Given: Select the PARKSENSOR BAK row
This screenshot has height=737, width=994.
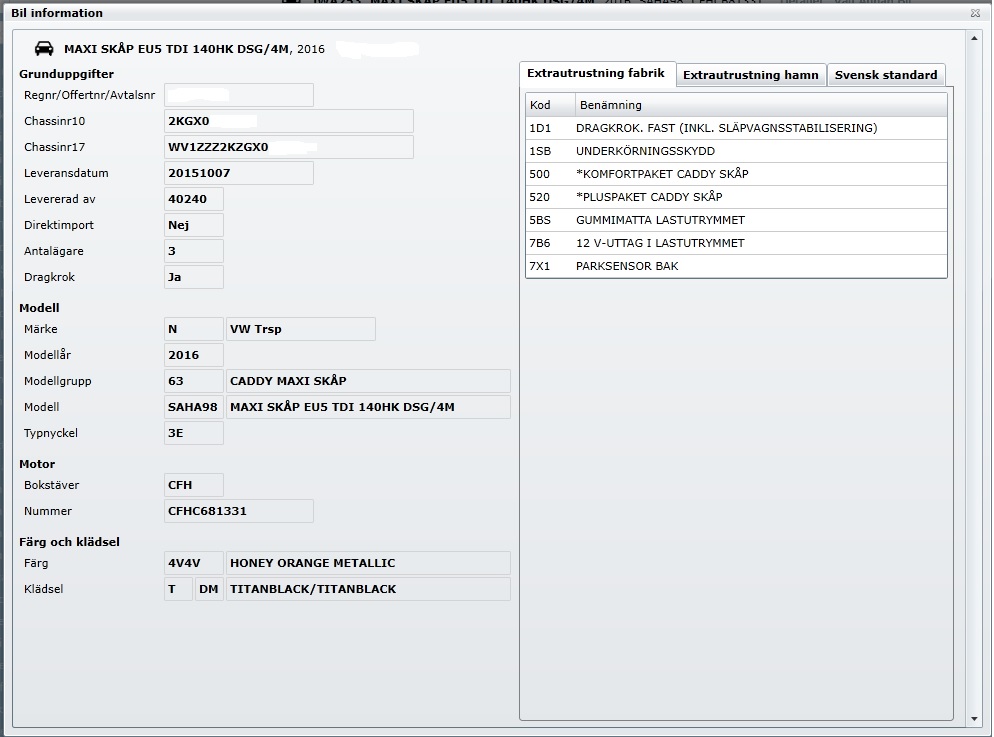Looking at the screenshot, I should (736, 266).
